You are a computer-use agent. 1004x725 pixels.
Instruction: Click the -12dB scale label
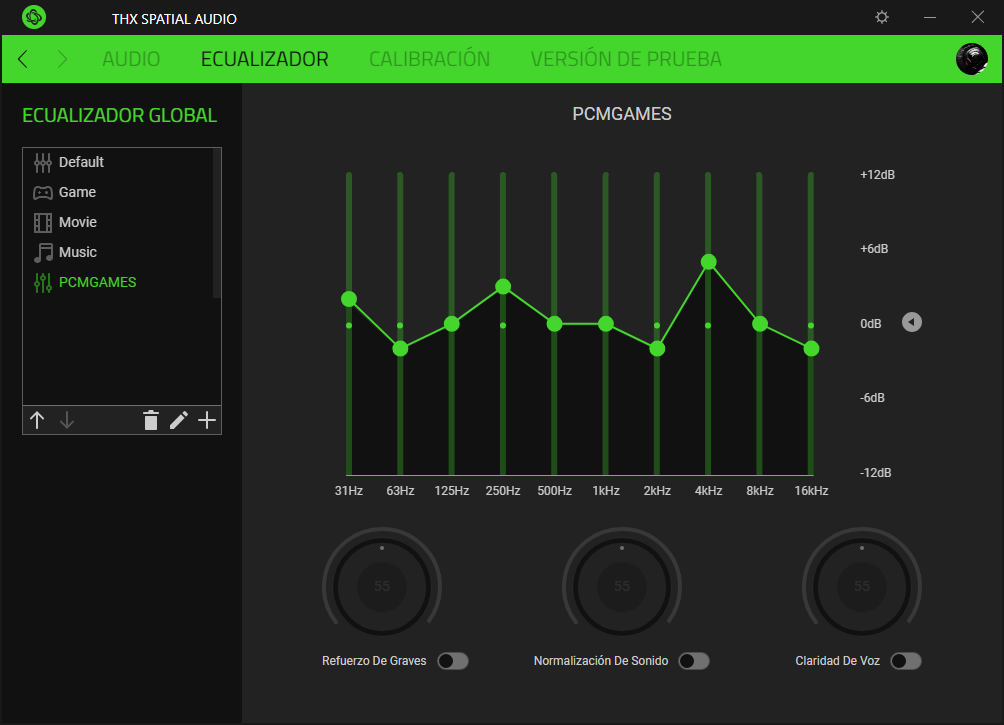tap(875, 473)
